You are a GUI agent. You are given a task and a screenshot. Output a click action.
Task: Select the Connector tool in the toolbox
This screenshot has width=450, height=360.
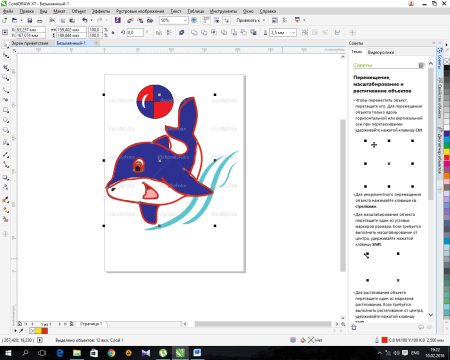pos(6,164)
